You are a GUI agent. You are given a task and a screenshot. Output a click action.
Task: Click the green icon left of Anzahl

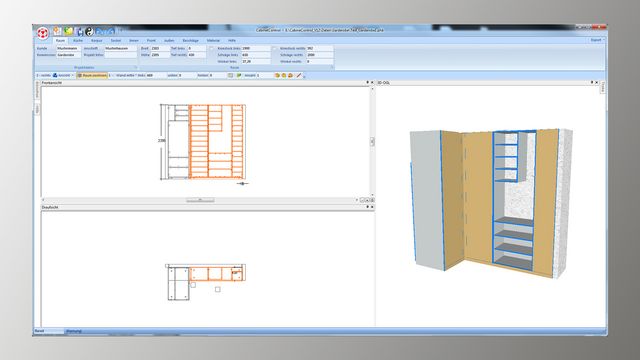239,75
